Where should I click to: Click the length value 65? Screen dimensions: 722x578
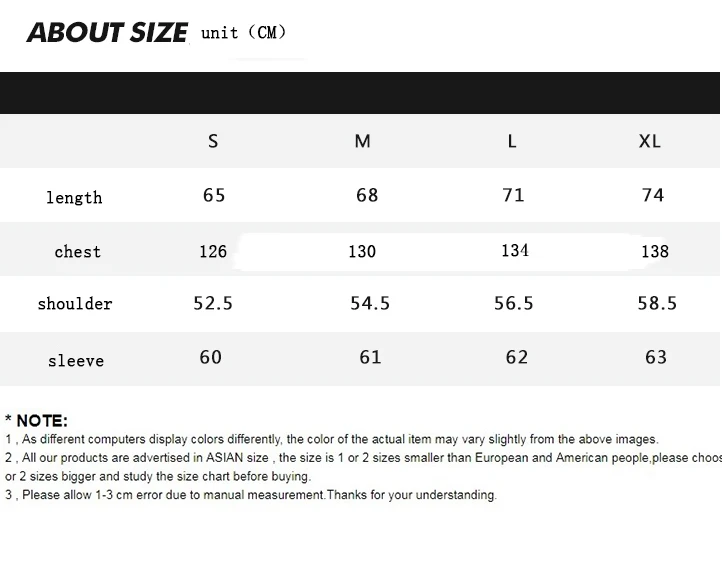point(214,195)
